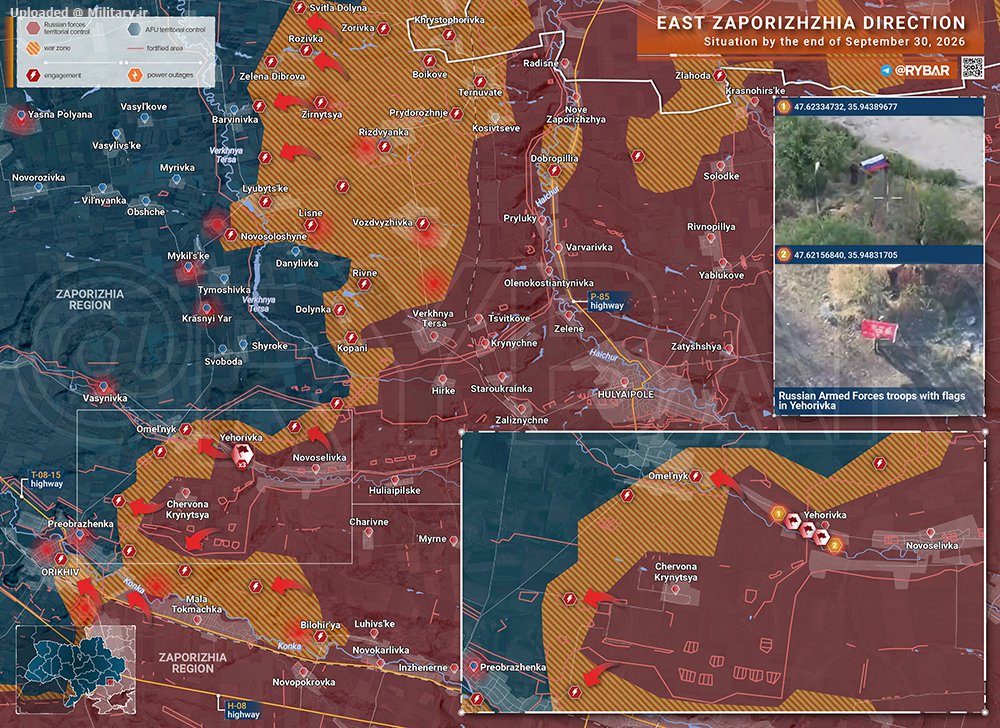This screenshot has width=1000, height=728.
Task: Click the HULYAIPOLE city label
Action: (626, 395)
